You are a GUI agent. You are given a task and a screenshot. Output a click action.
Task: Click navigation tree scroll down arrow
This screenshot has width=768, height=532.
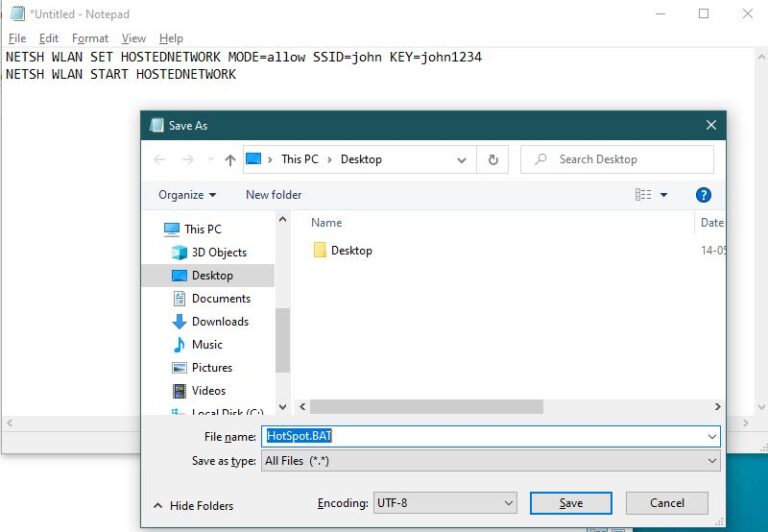pyautogui.click(x=282, y=407)
